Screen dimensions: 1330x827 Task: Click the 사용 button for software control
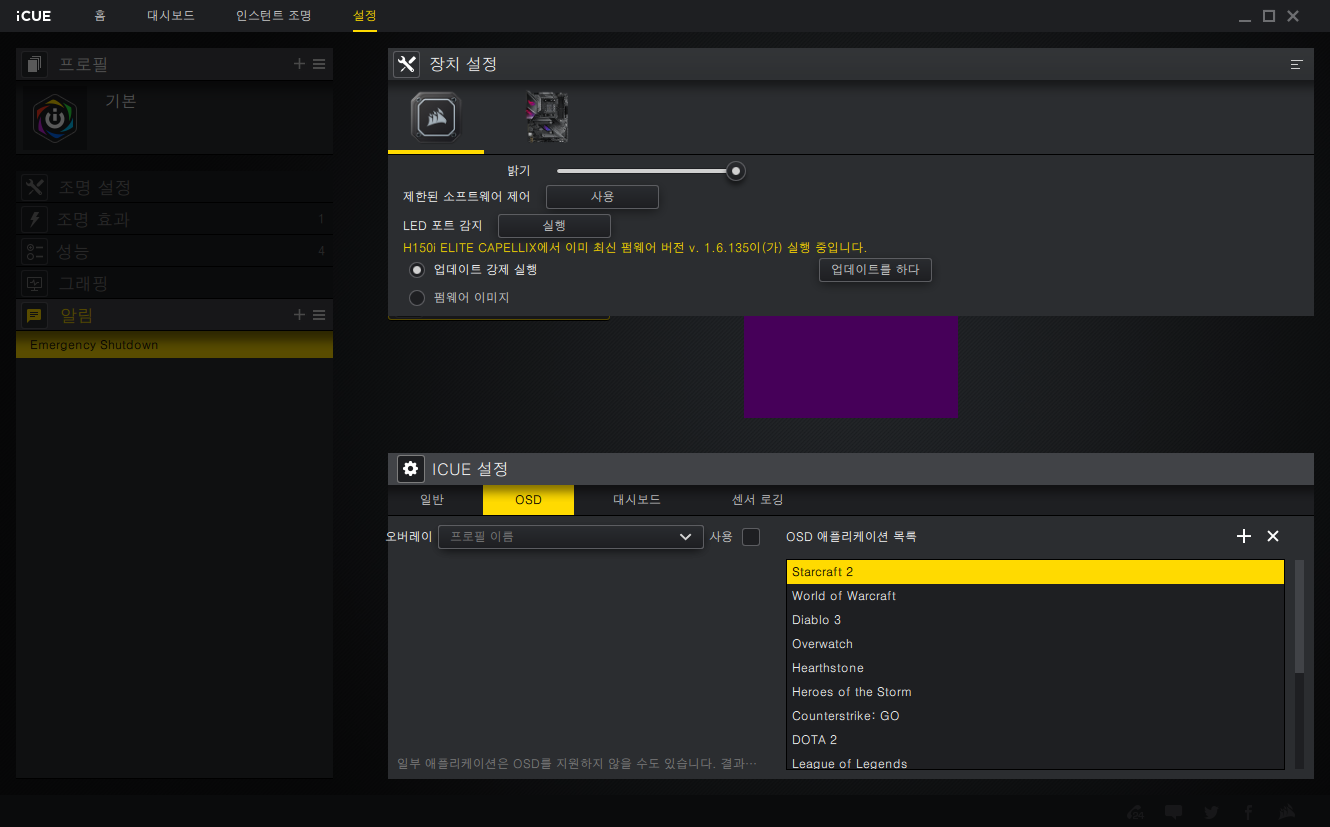(x=602, y=197)
